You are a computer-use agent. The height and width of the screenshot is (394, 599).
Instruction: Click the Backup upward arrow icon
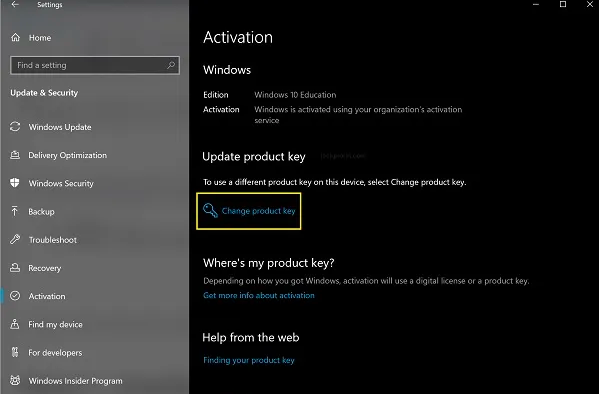tap(15, 211)
